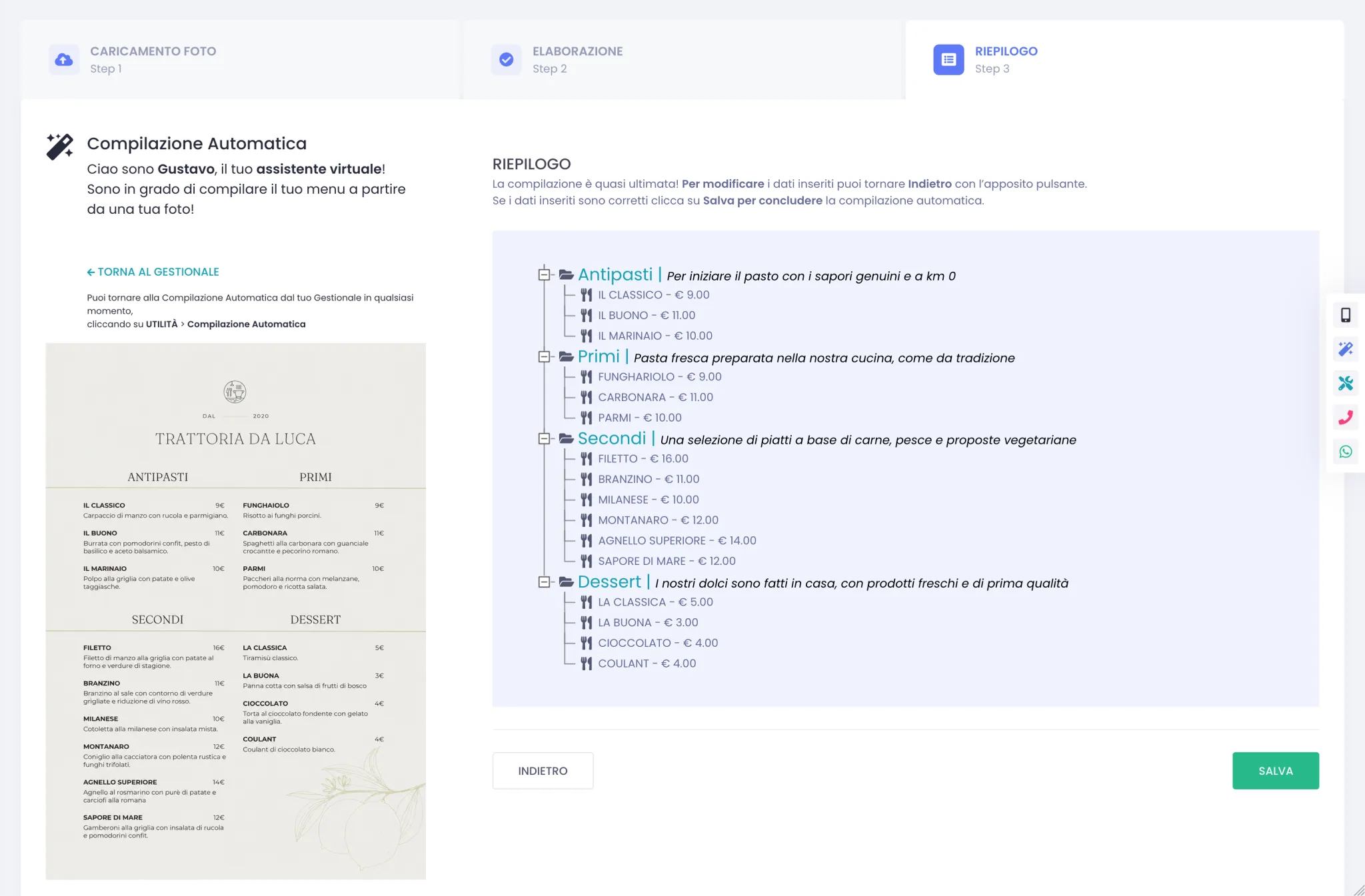Collapse the Primi category node
1365x896 pixels.
(x=544, y=356)
